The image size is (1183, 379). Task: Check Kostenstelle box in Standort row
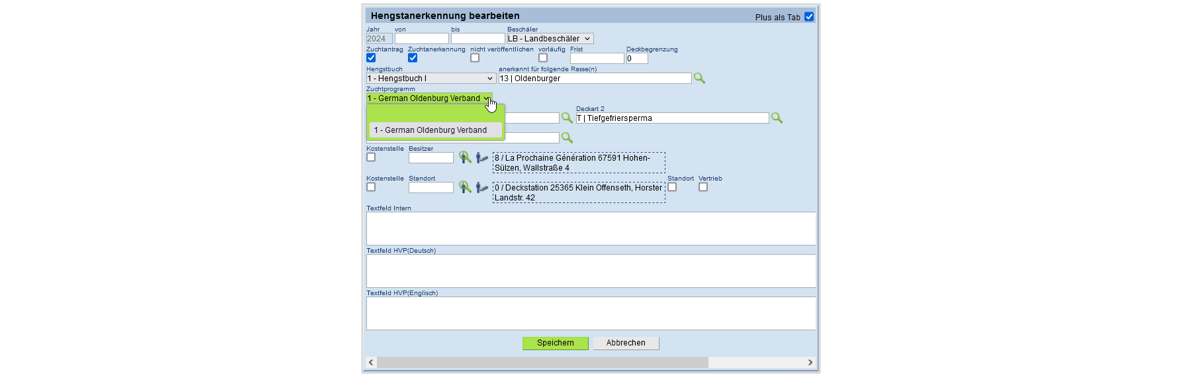coord(370,187)
